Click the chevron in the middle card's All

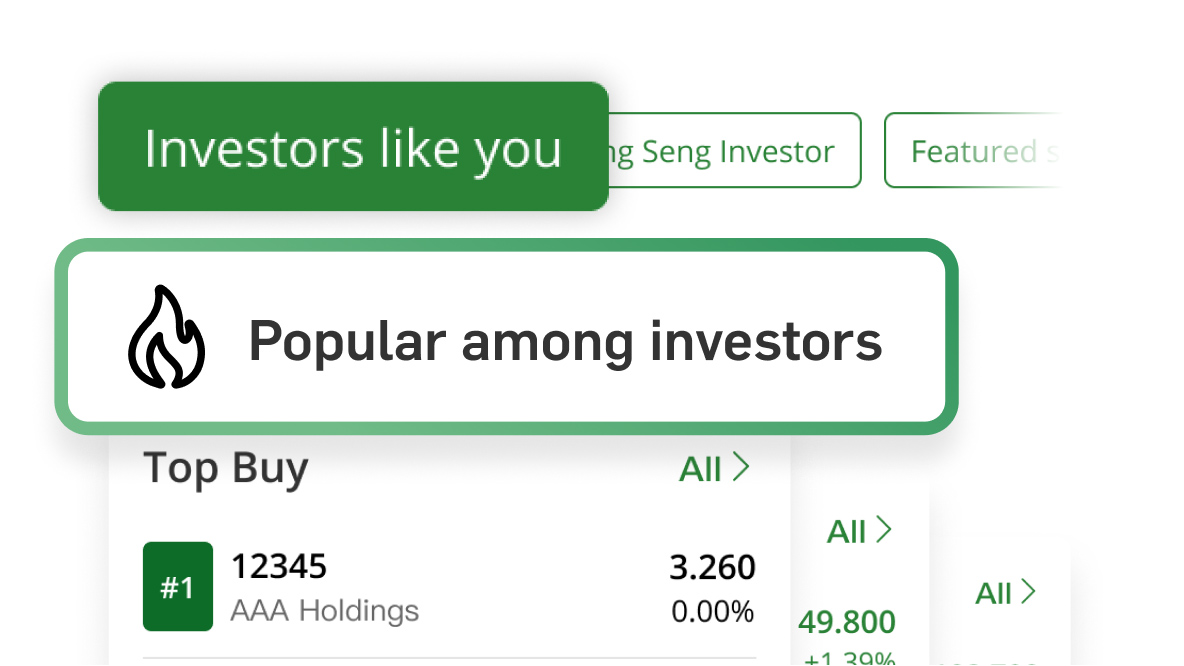[884, 530]
